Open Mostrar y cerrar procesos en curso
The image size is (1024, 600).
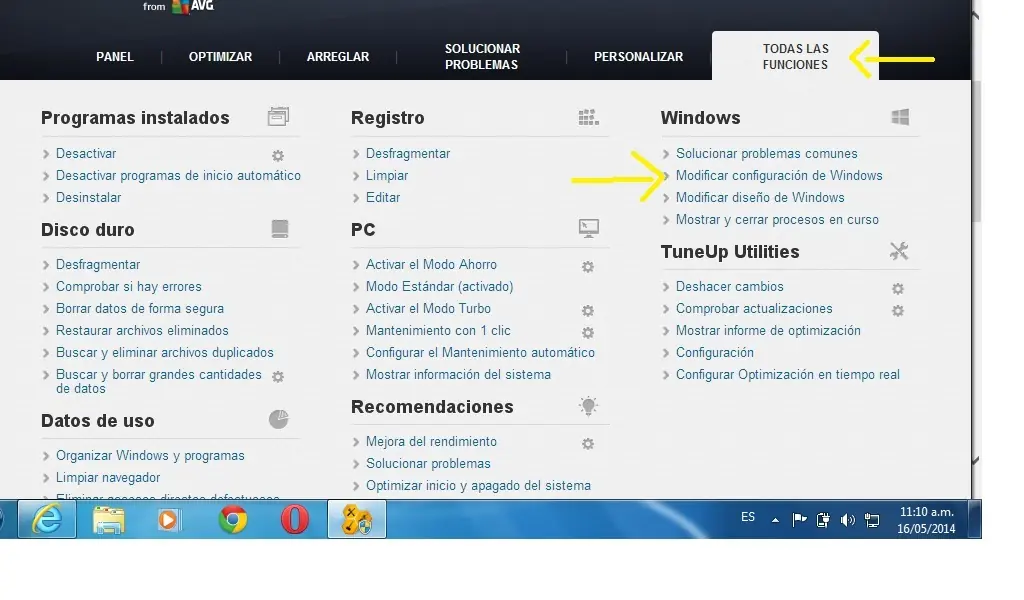777,219
